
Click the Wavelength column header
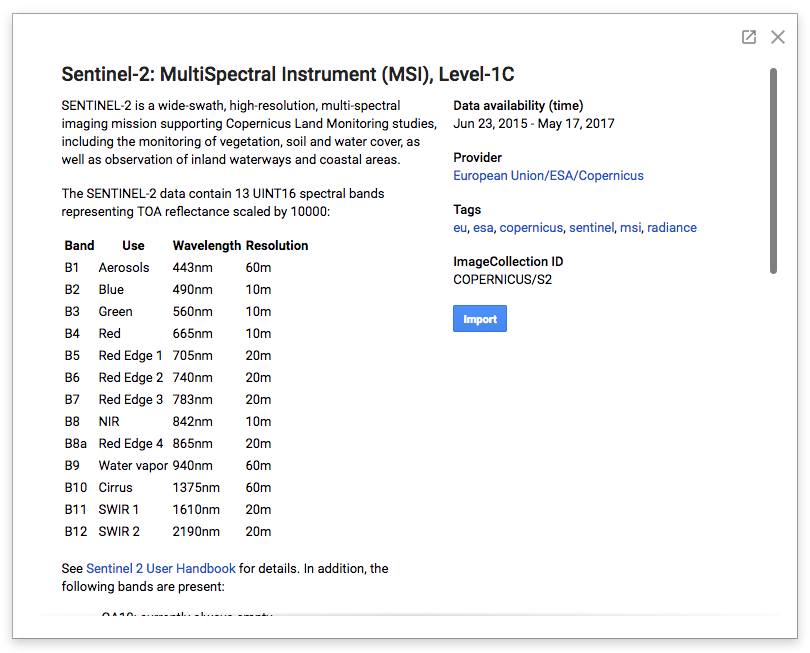point(207,246)
